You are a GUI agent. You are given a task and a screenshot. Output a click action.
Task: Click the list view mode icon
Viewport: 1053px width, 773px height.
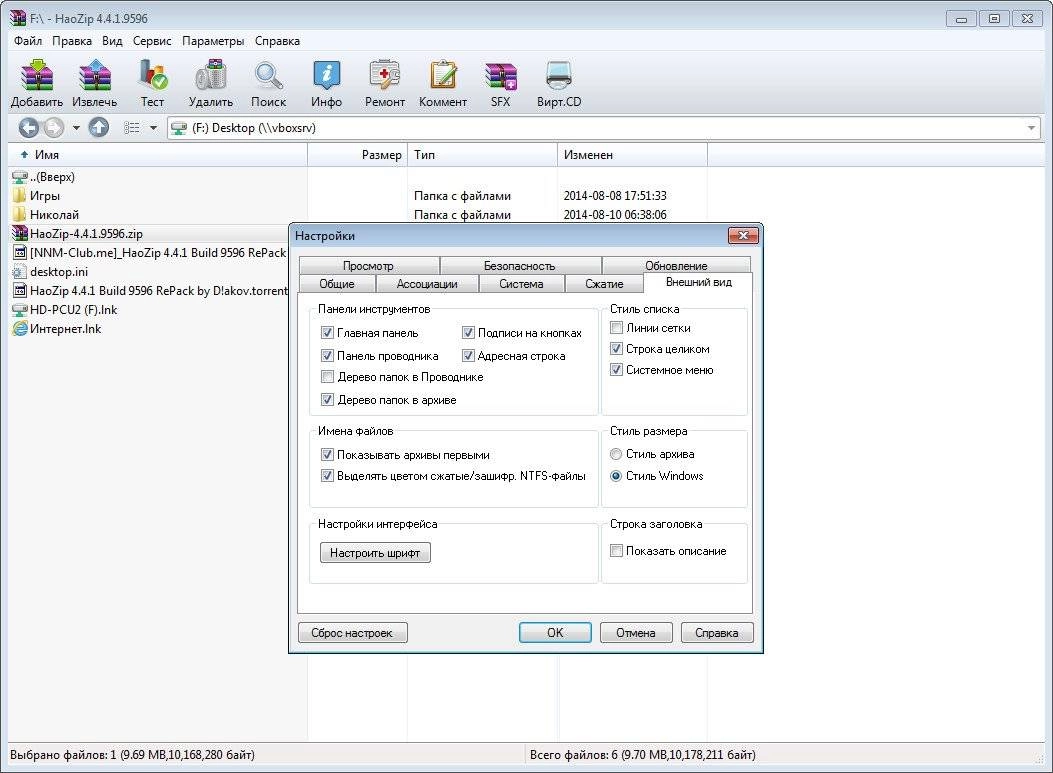(x=132, y=128)
